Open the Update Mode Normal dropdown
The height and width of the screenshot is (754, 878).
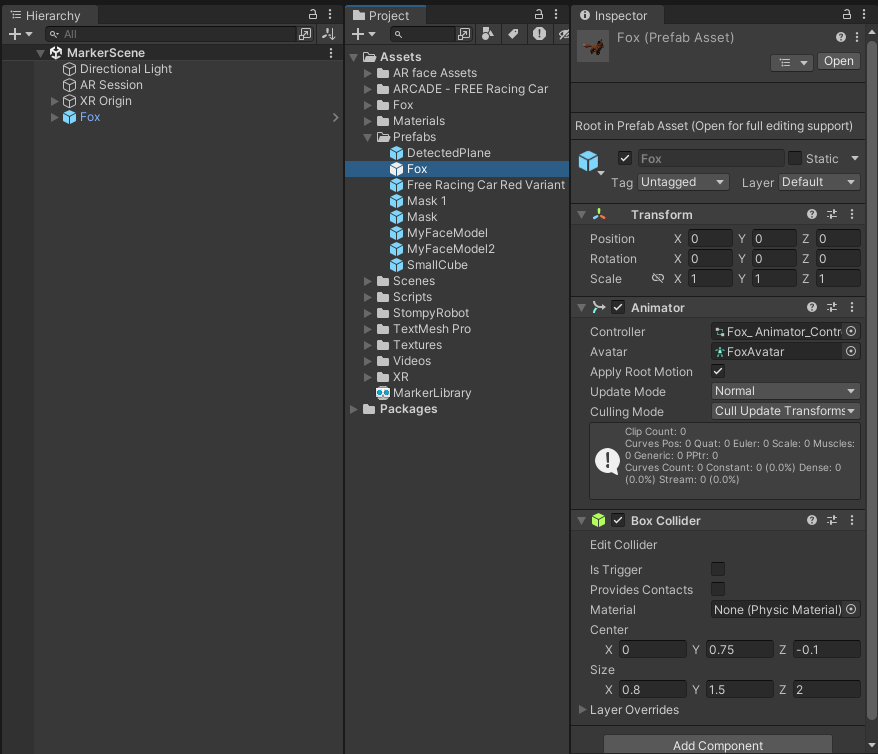(785, 391)
